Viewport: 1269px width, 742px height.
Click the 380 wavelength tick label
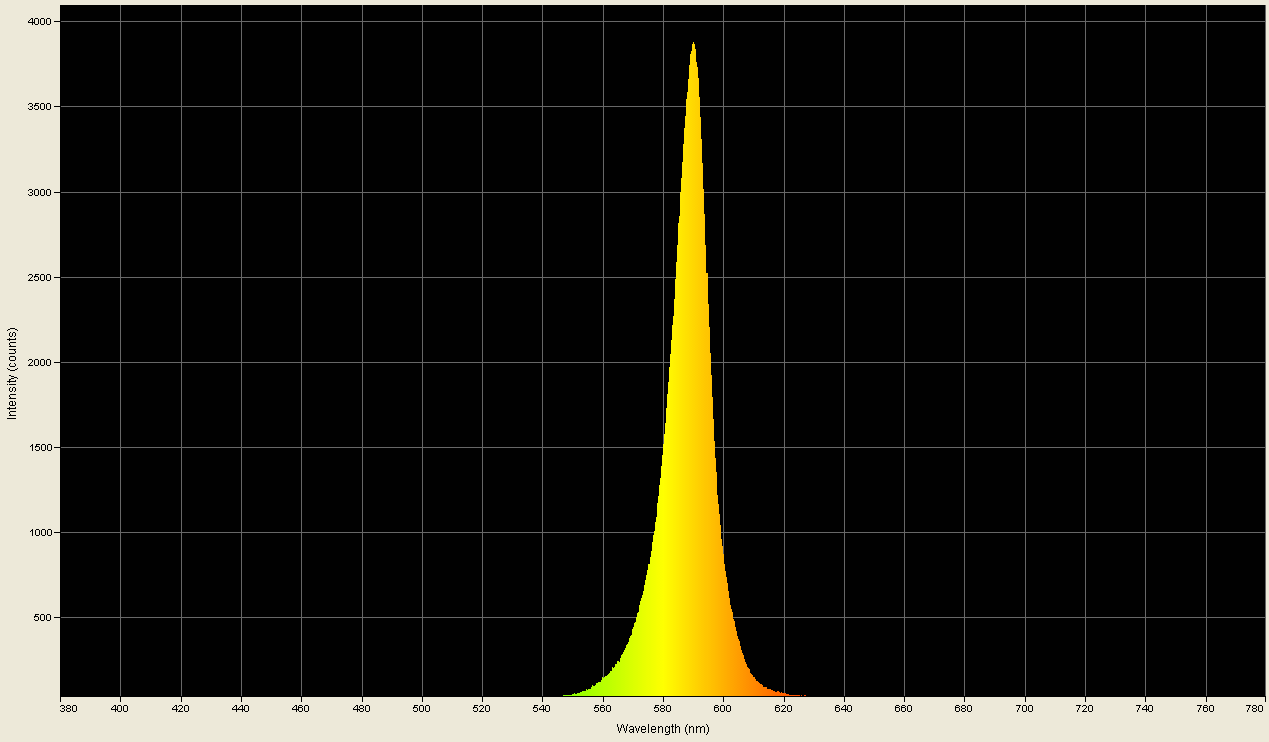pyautogui.click(x=66, y=708)
